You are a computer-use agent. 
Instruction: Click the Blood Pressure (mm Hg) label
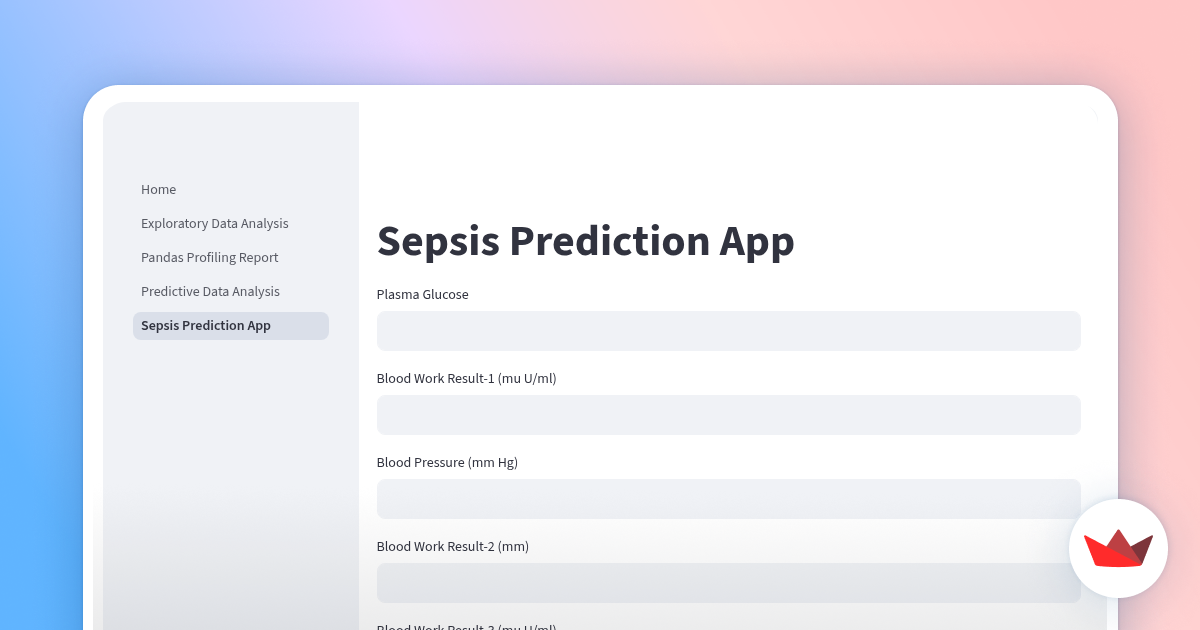point(447,462)
